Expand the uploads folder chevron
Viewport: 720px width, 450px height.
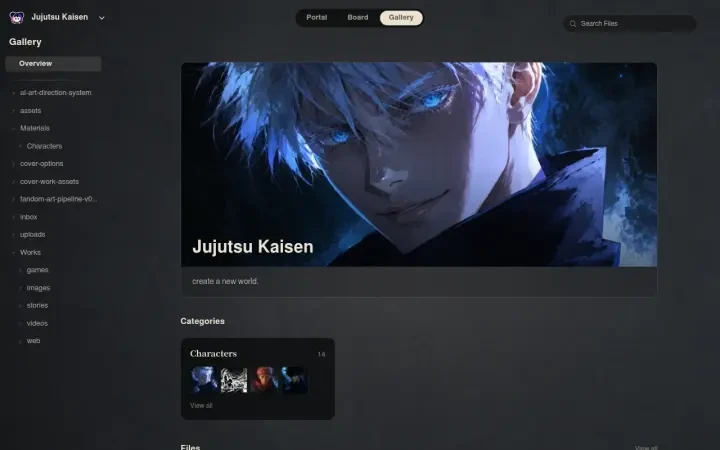(x=13, y=235)
